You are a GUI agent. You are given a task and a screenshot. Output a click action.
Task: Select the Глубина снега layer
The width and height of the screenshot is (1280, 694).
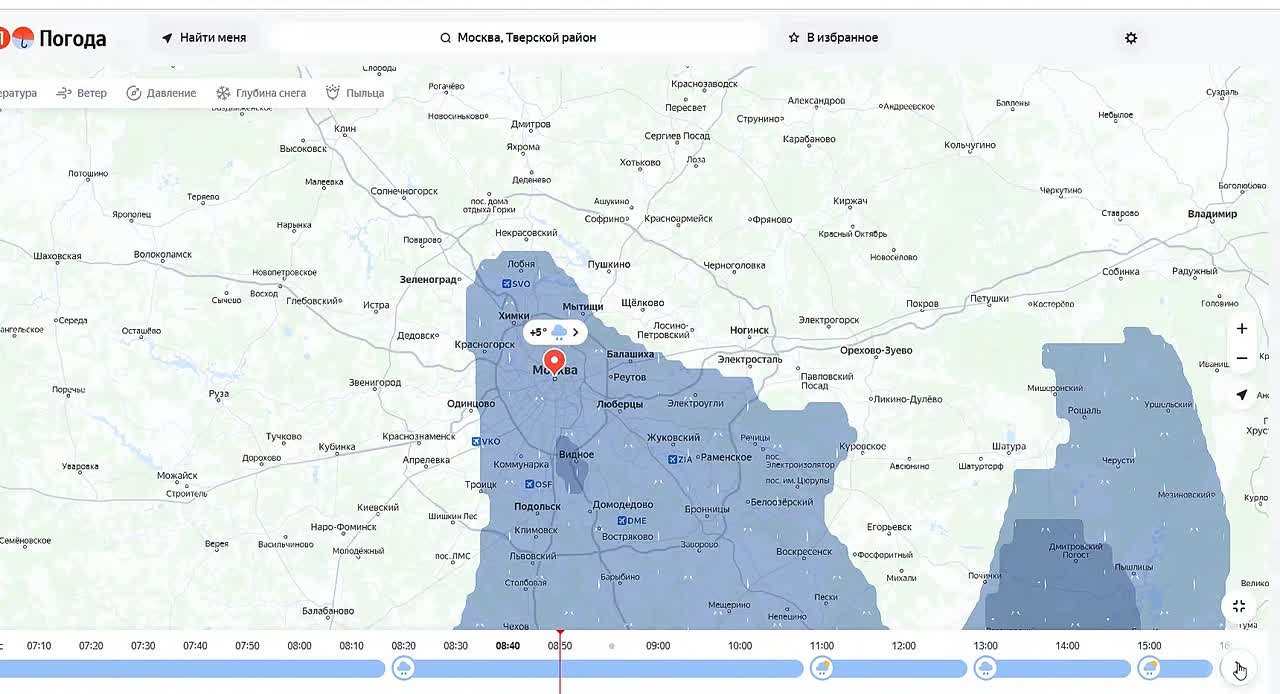pyautogui.click(x=261, y=93)
